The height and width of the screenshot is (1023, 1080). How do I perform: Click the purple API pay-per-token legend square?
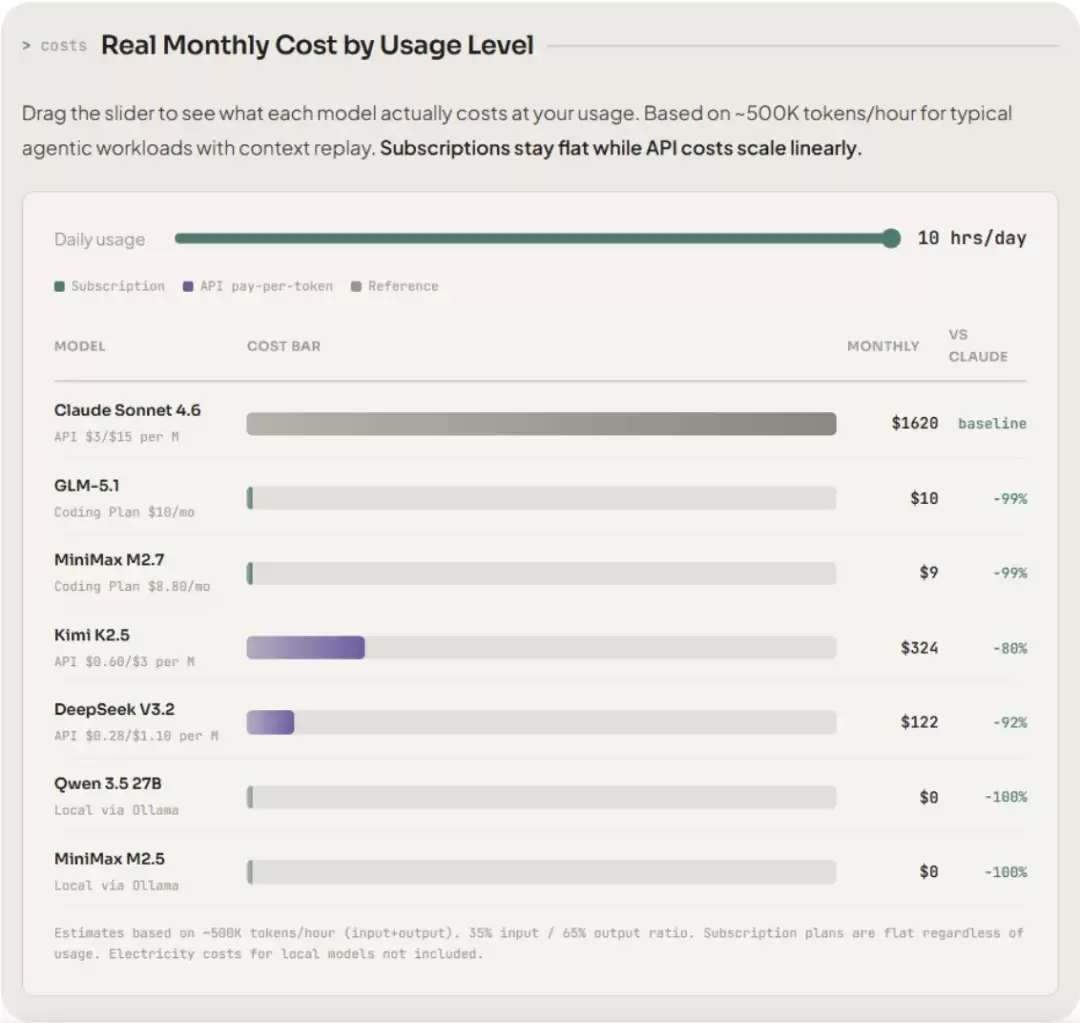188,286
